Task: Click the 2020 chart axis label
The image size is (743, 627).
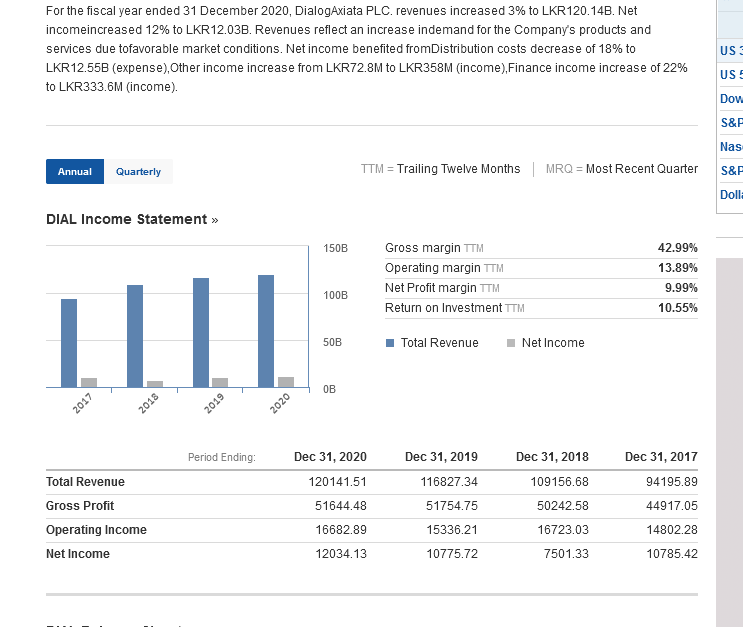Action: tap(280, 403)
